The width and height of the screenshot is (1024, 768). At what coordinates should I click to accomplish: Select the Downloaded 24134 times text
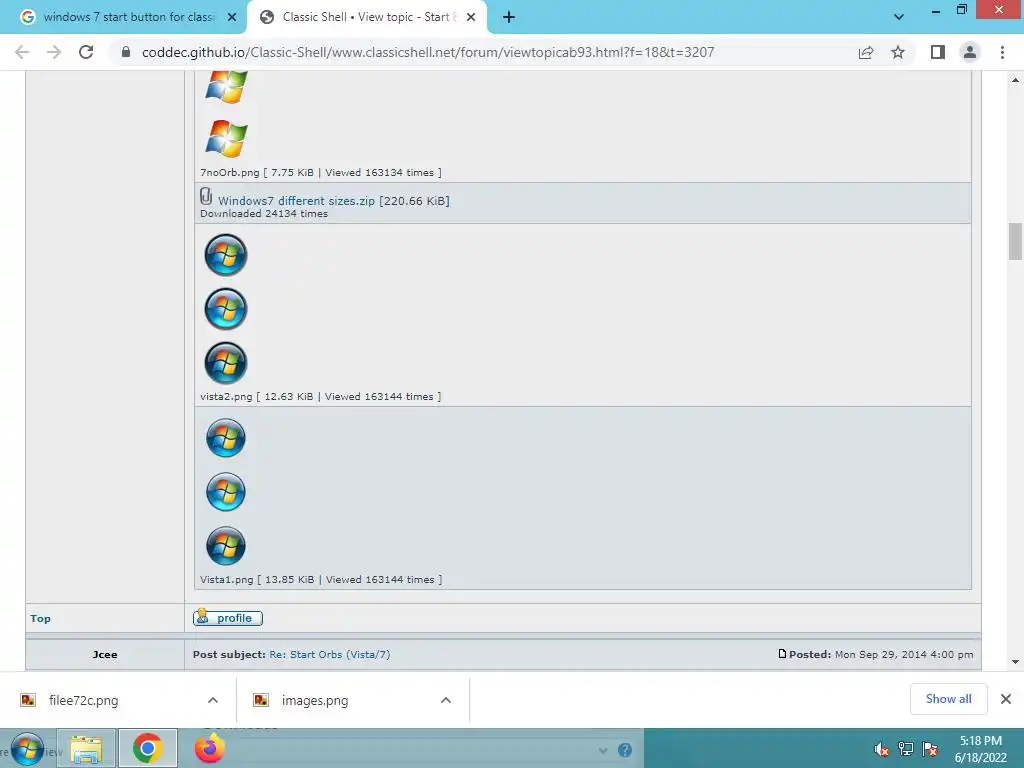click(264, 214)
